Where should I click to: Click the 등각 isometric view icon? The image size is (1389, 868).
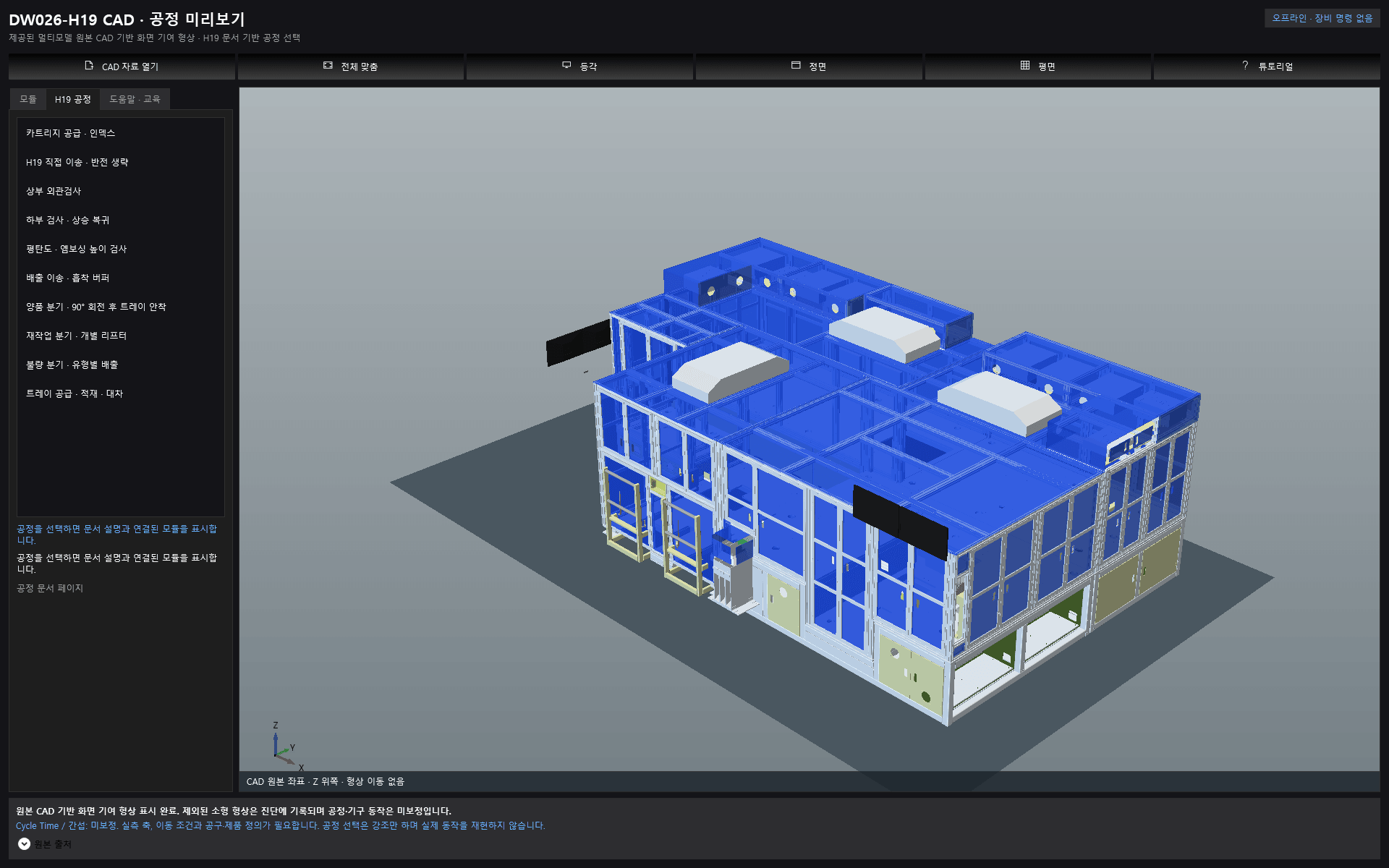tap(566, 66)
